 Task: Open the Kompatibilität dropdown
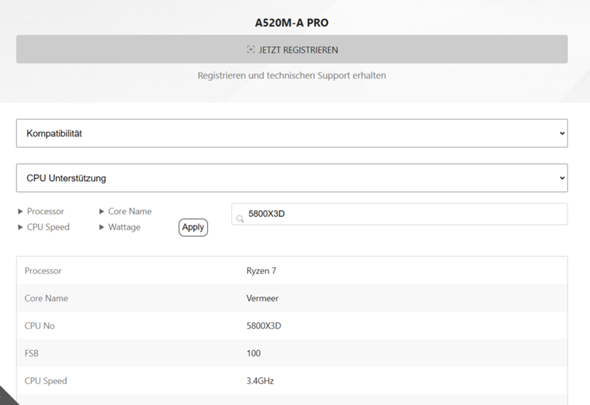292,133
